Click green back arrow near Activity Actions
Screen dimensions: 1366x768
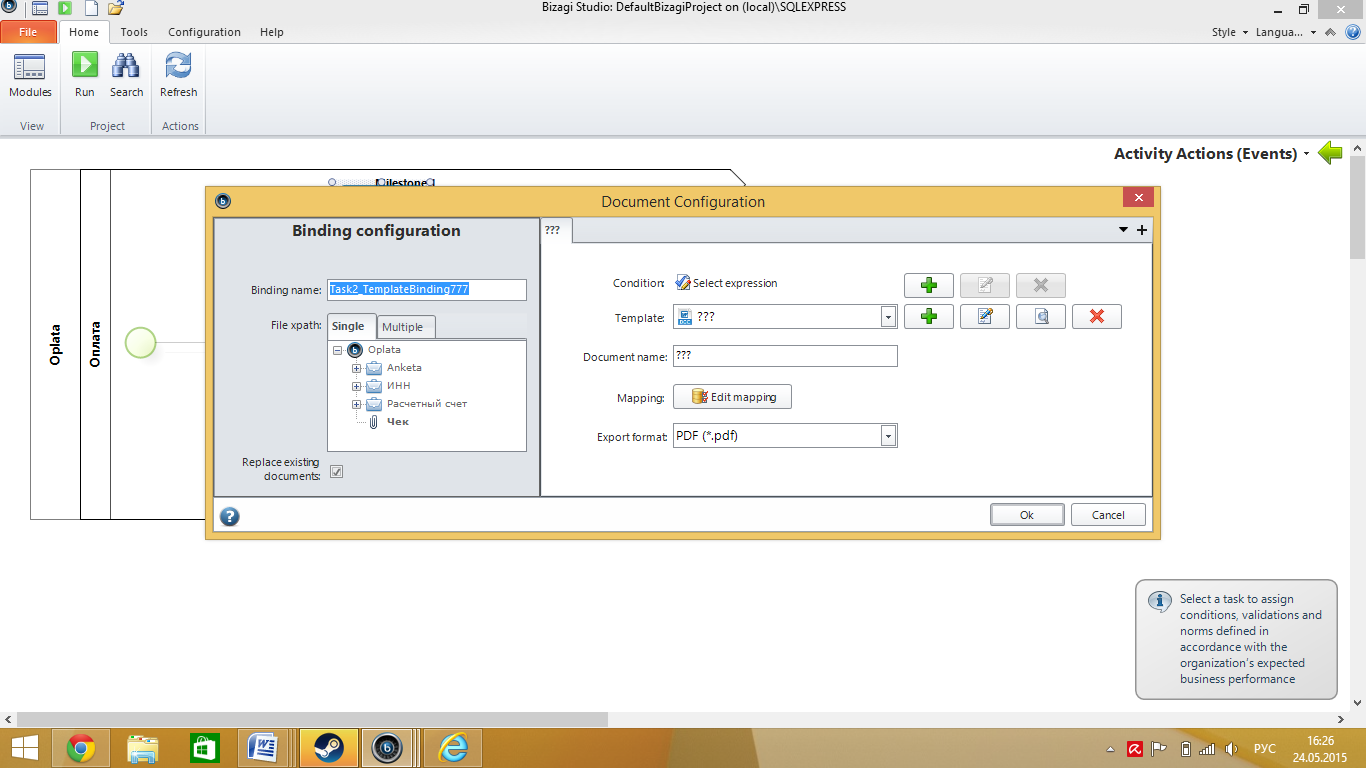pyautogui.click(x=1330, y=153)
